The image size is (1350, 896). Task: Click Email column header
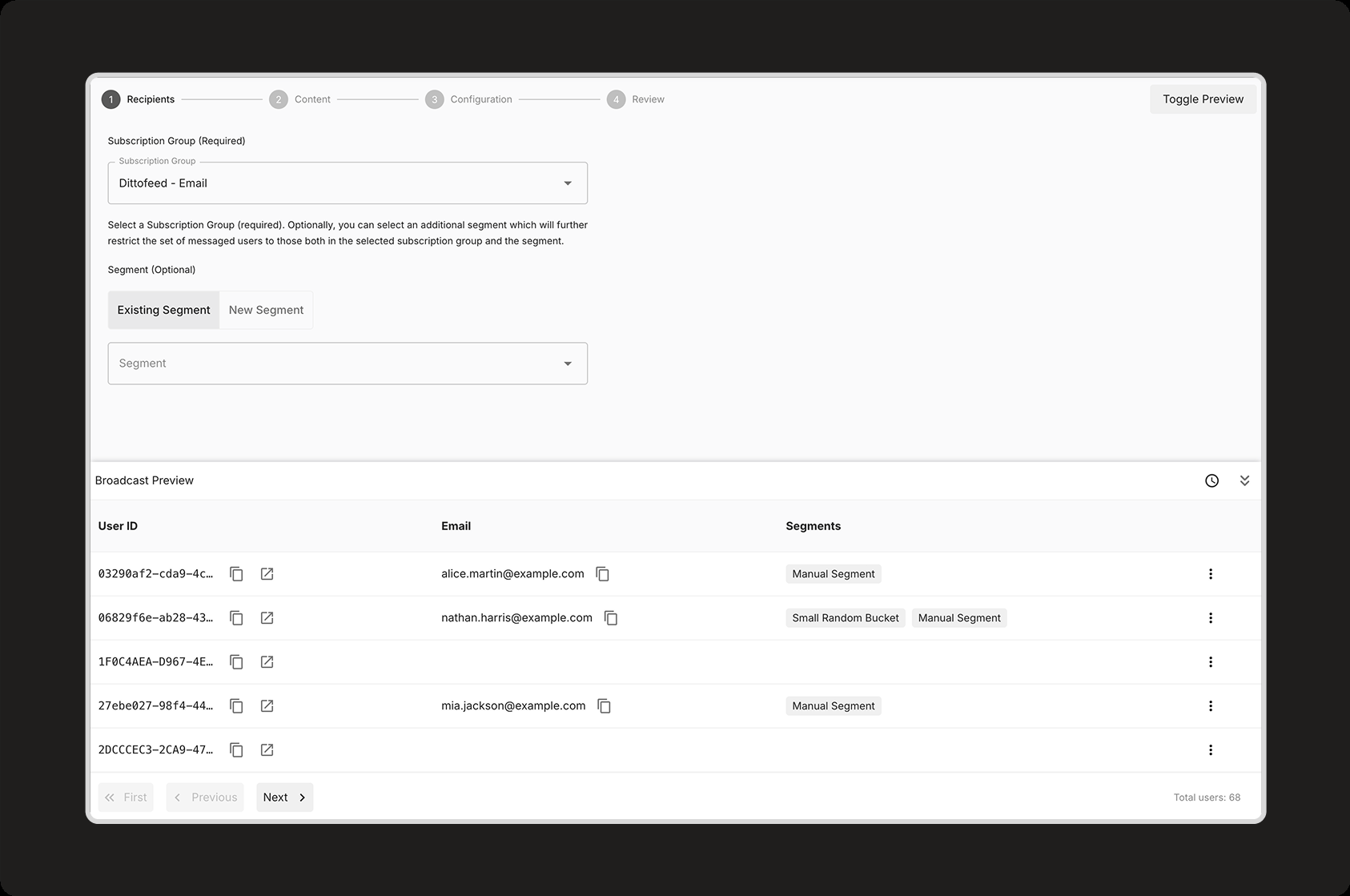pyautogui.click(x=456, y=526)
